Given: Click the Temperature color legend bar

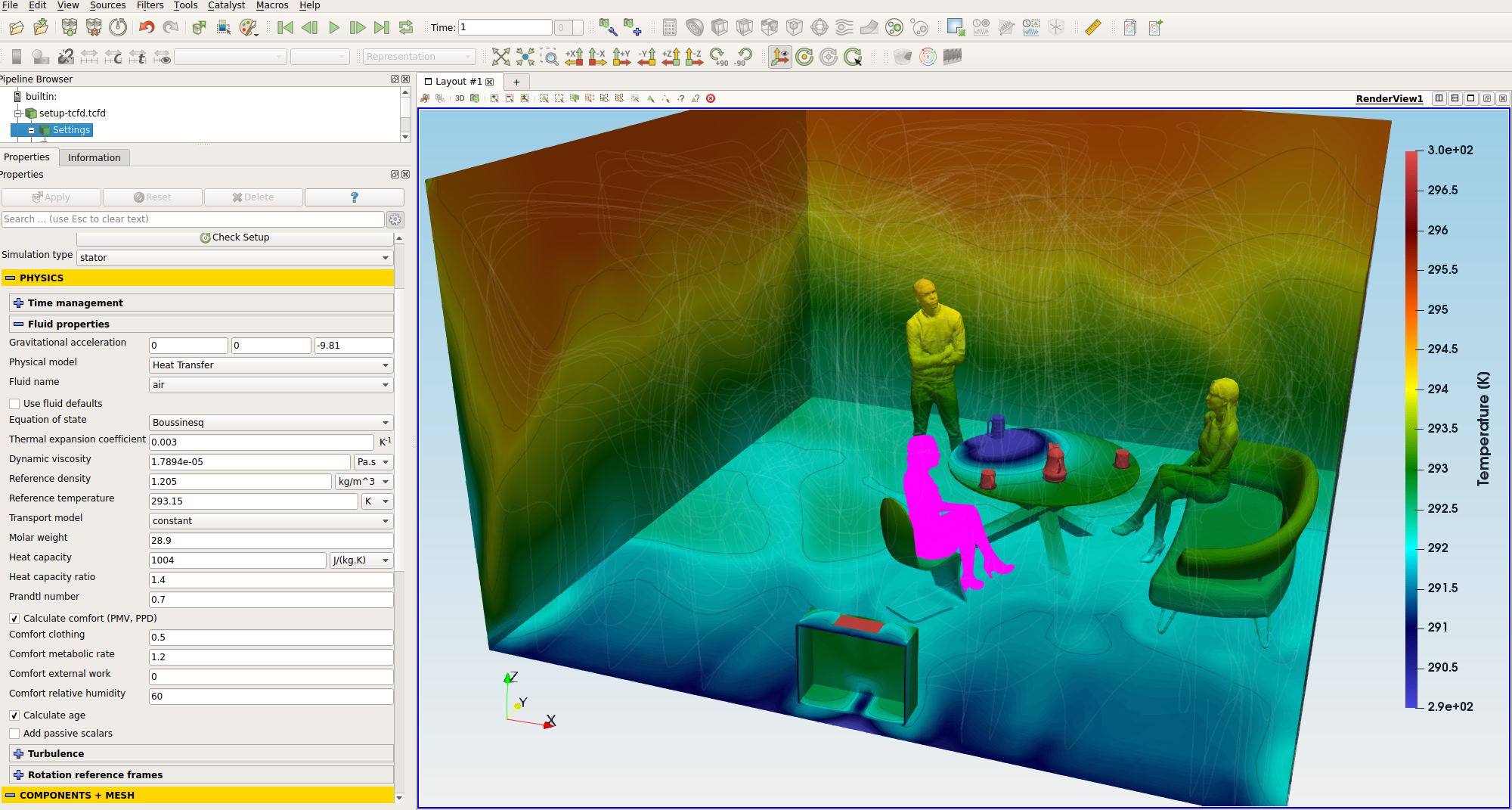Looking at the screenshot, I should [1411, 429].
